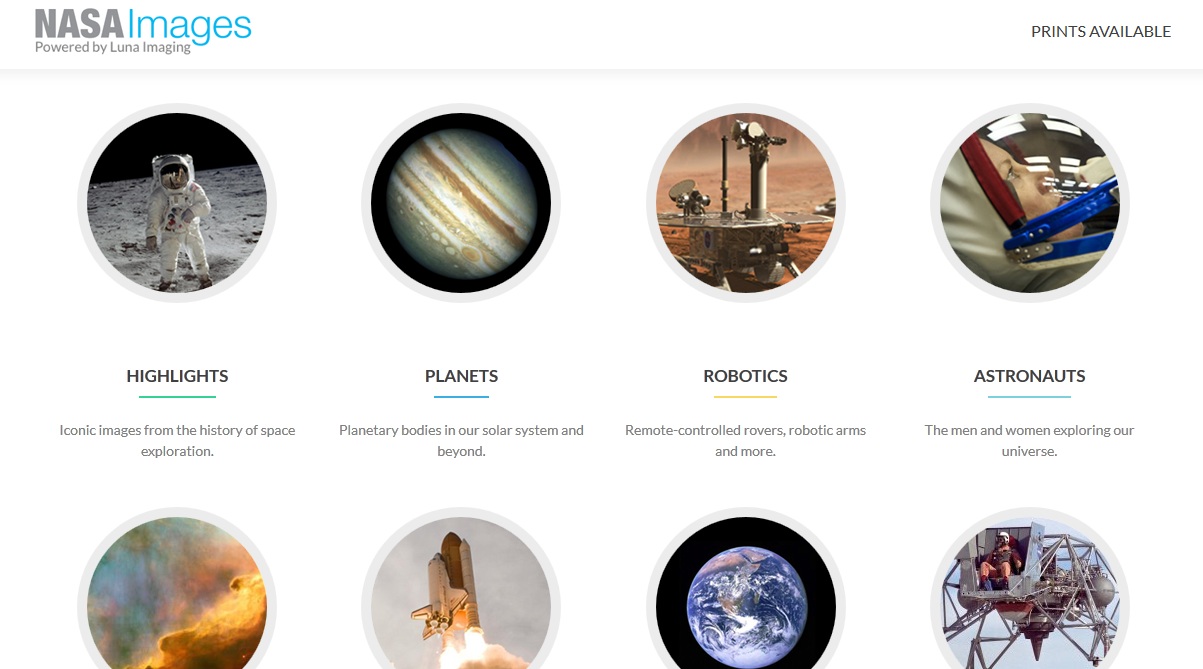Image resolution: width=1203 pixels, height=669 pixels.
Task: Open the Jupiter Planets circle image
Action: pyautogui.click(x=461, y=203)
